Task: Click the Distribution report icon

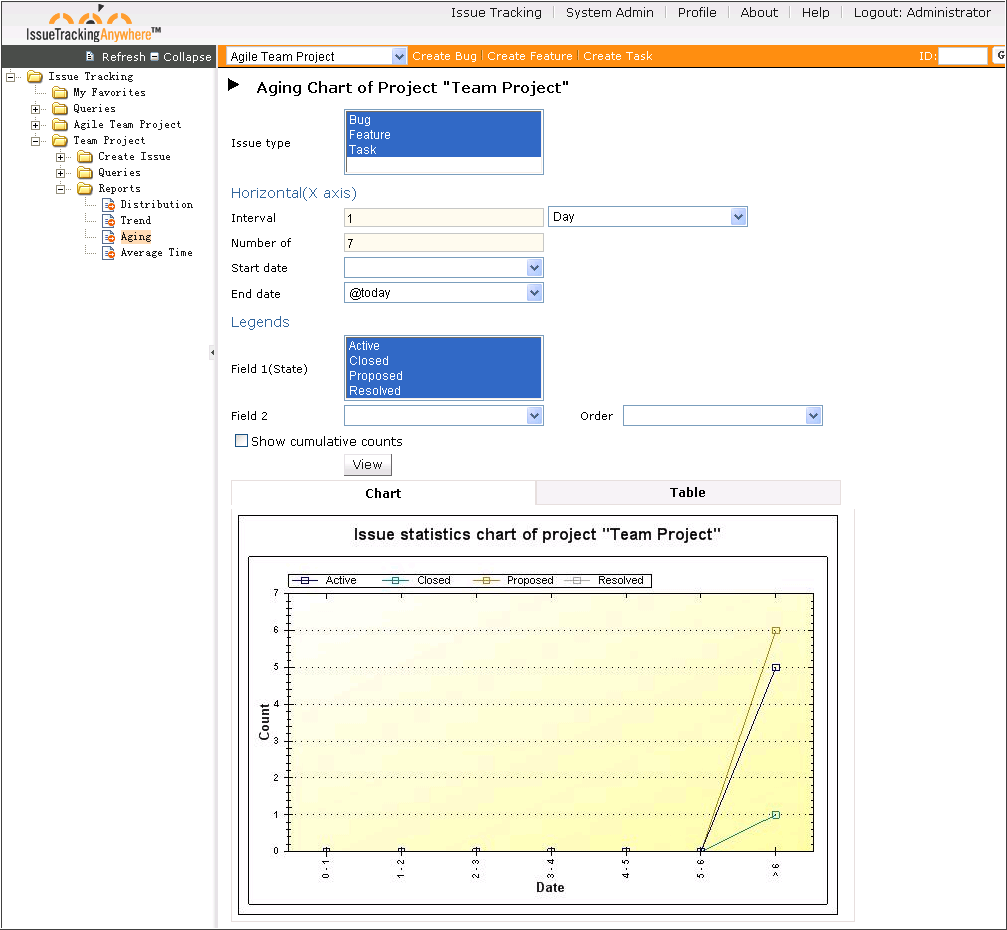Action: [x=109, y=205]
